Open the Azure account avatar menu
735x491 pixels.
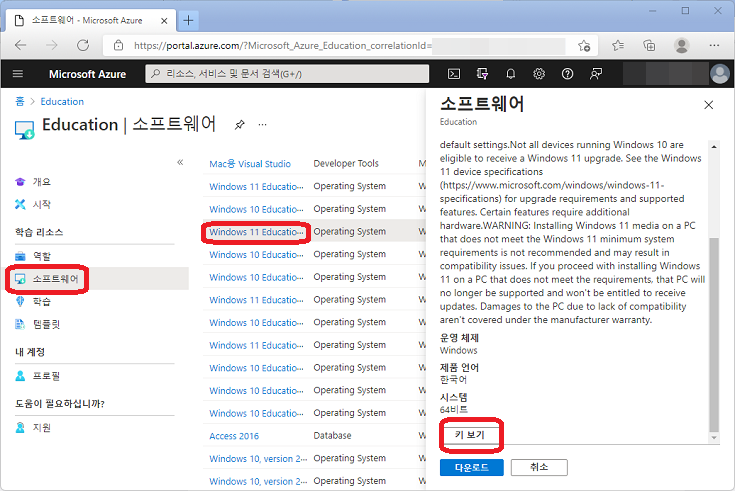tap(720, 74)
